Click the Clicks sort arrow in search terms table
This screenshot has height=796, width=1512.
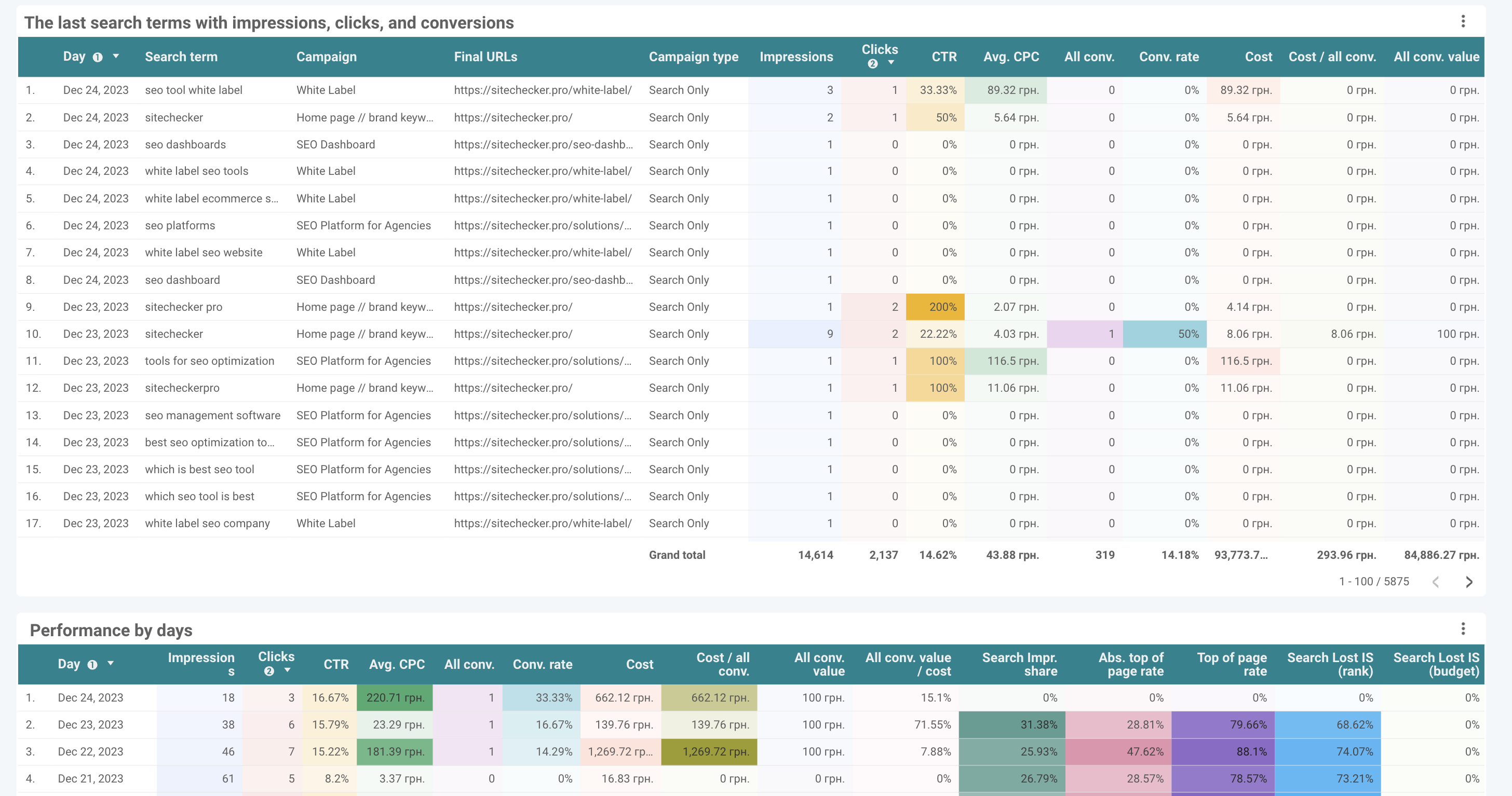pos(891,63)
